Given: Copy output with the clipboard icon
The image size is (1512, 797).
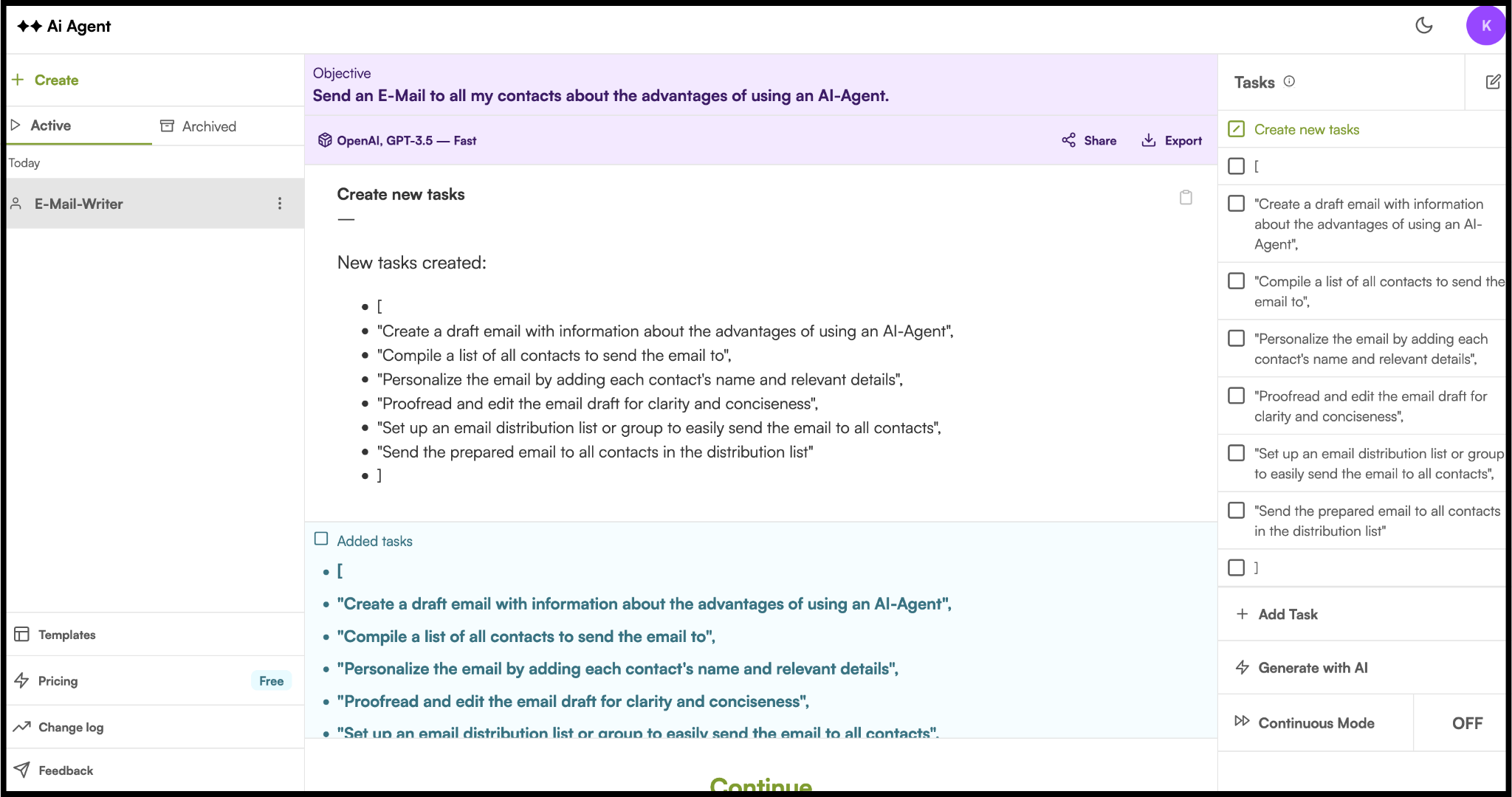Looking at the screenshot, I should pyautogui.click(x=1186, y=197).
